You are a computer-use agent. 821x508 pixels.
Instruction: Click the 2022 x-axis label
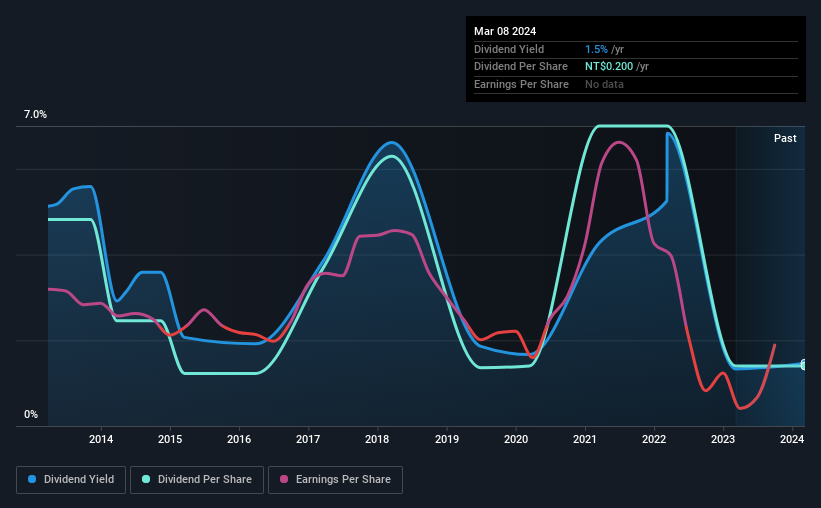654,439
